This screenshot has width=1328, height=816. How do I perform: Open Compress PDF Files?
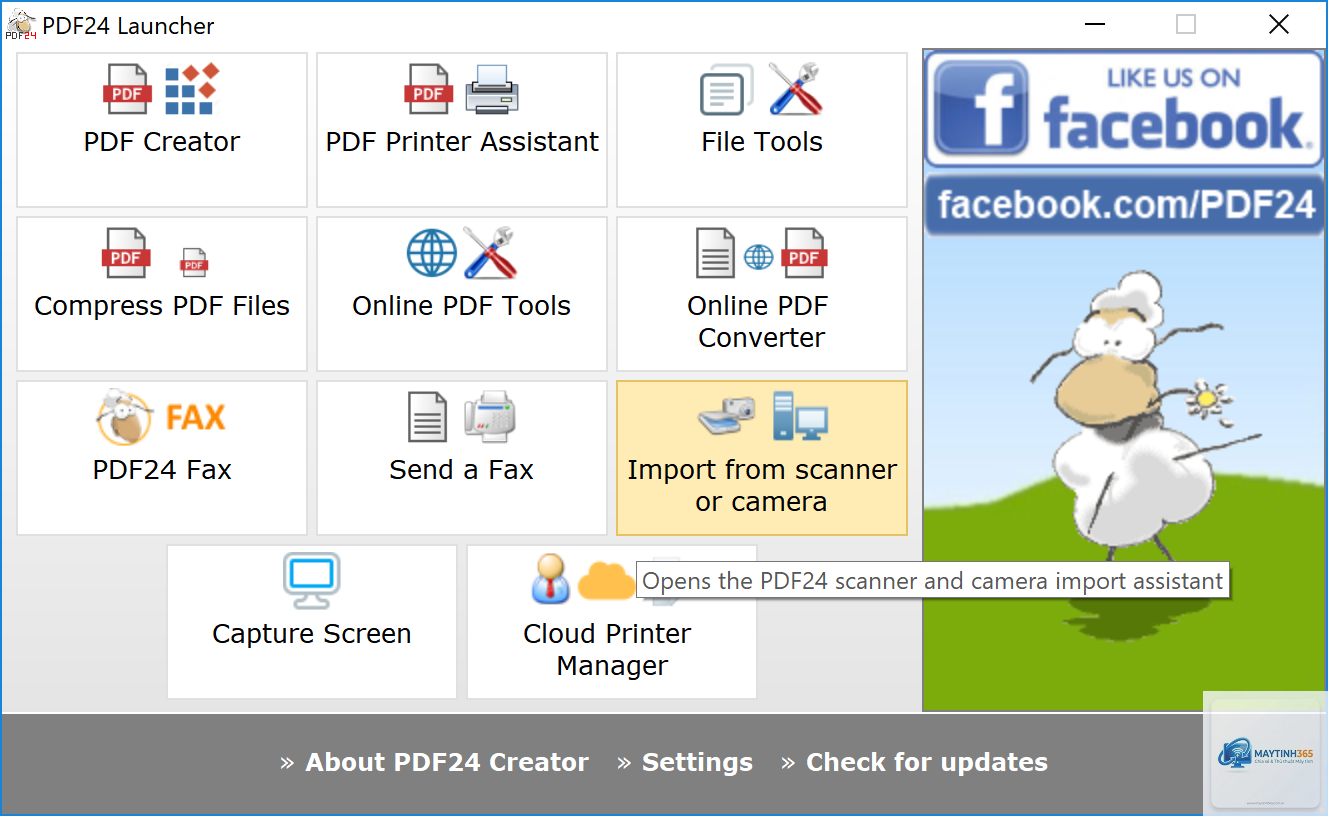point(162,294)
